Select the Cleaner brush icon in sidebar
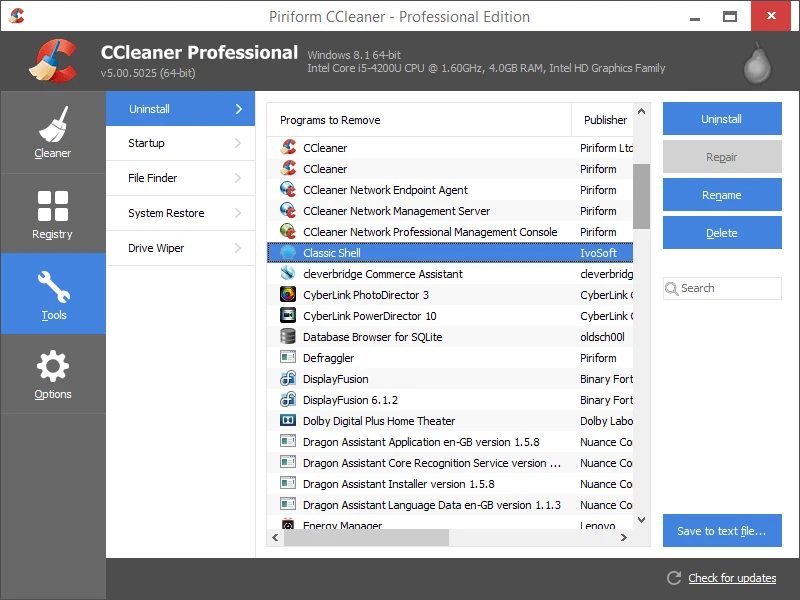The height and width of the screenshot is (600, 800). [x=53, y=122]
